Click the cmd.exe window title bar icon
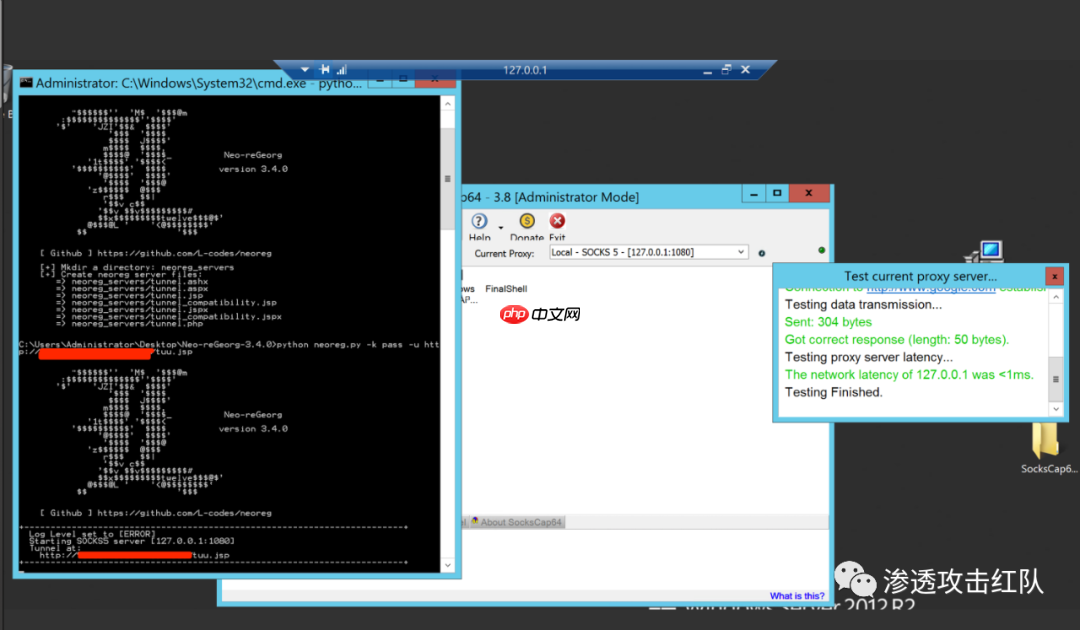The width and height of the screenshot is (1080, 630). [26, 83]
